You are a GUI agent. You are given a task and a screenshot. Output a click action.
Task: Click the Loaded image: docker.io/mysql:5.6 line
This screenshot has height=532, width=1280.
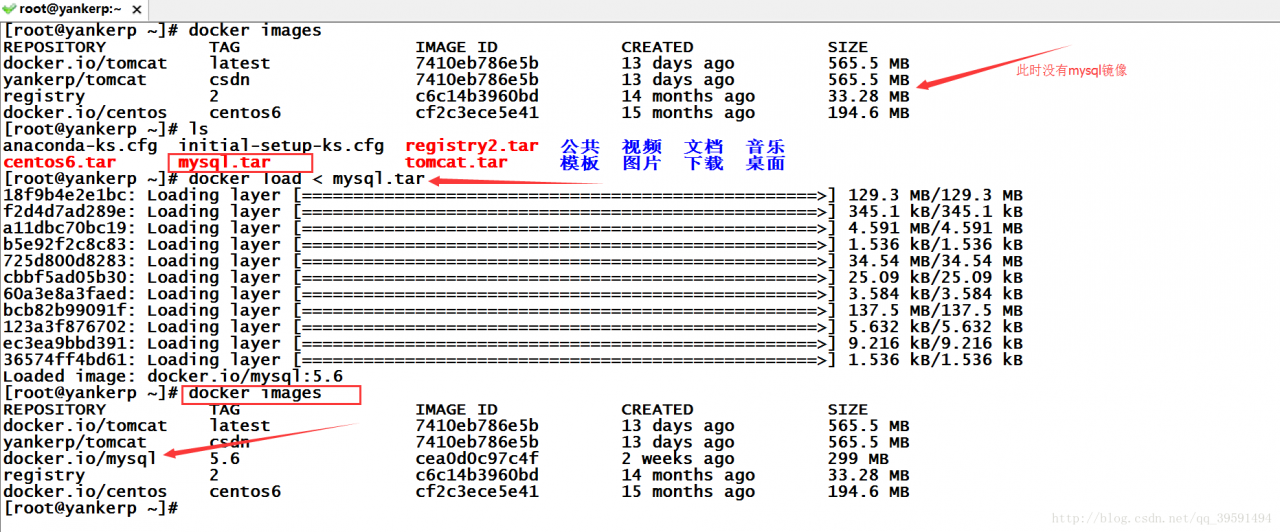pos(173,377)
